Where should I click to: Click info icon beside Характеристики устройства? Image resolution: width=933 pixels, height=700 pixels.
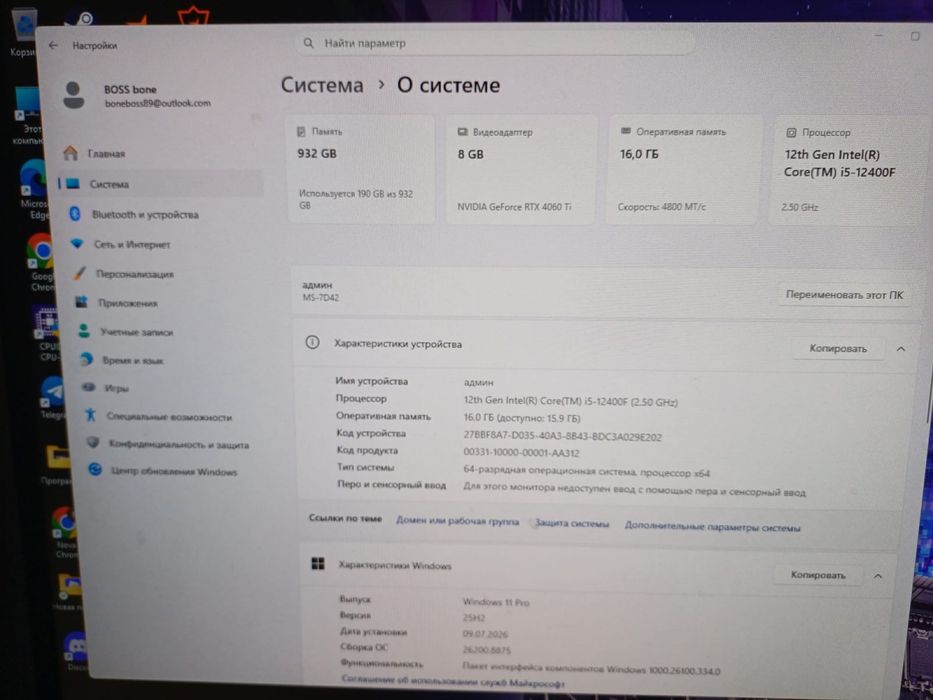[x=312, y=342]
